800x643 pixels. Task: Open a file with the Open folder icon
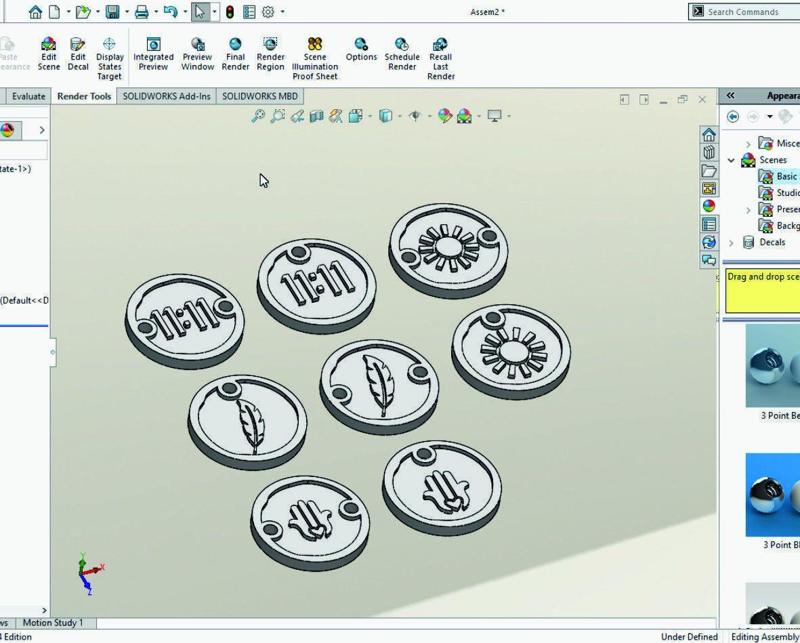[83, 12]
